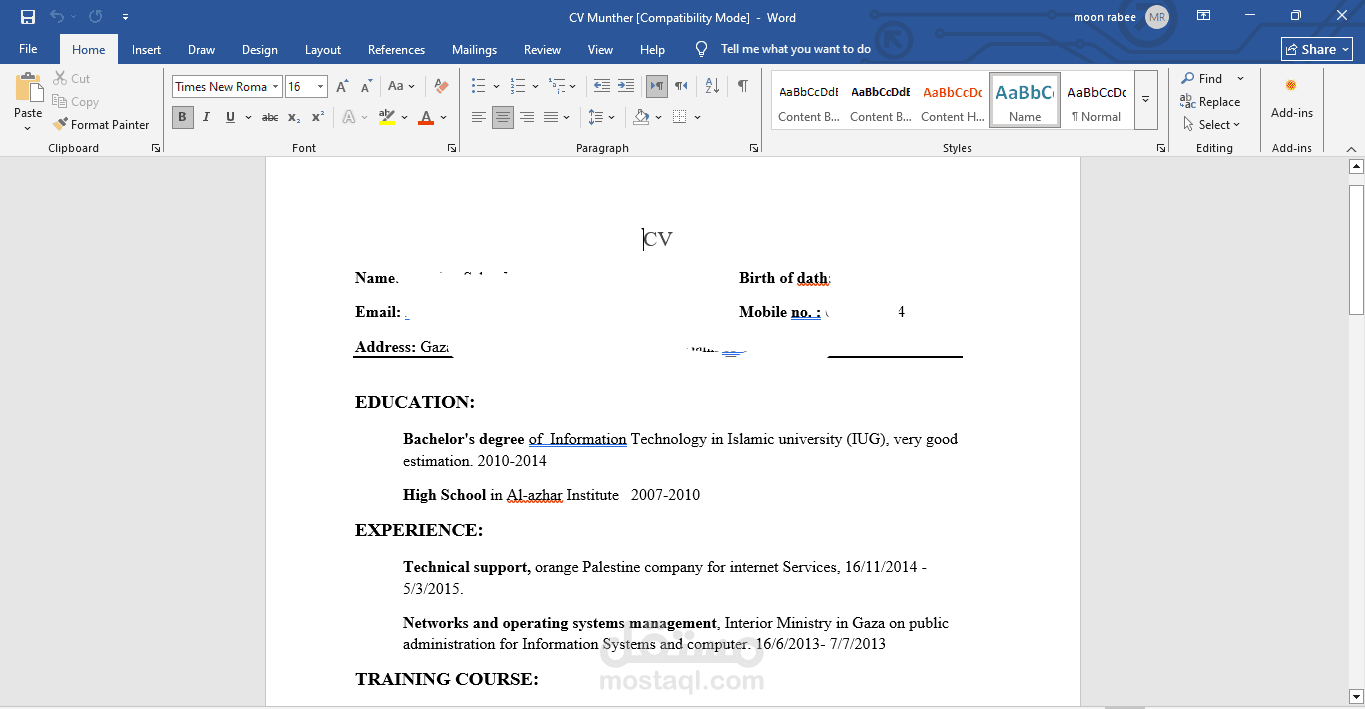Decrease paragraph indent
This screenshot has width=1365, height=709.
point(602,86)
